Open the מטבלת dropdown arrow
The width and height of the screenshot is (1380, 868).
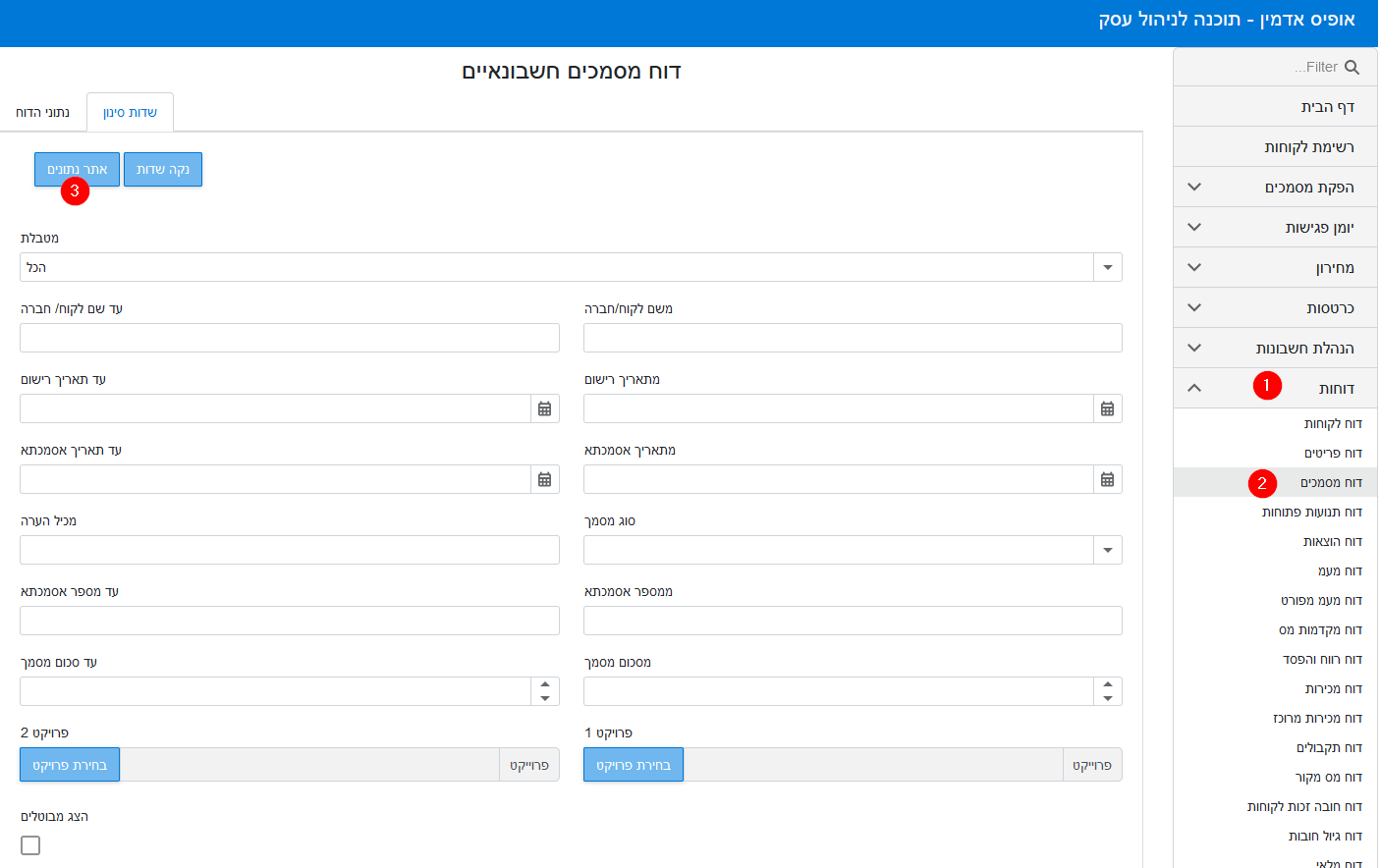point(1107,267)
